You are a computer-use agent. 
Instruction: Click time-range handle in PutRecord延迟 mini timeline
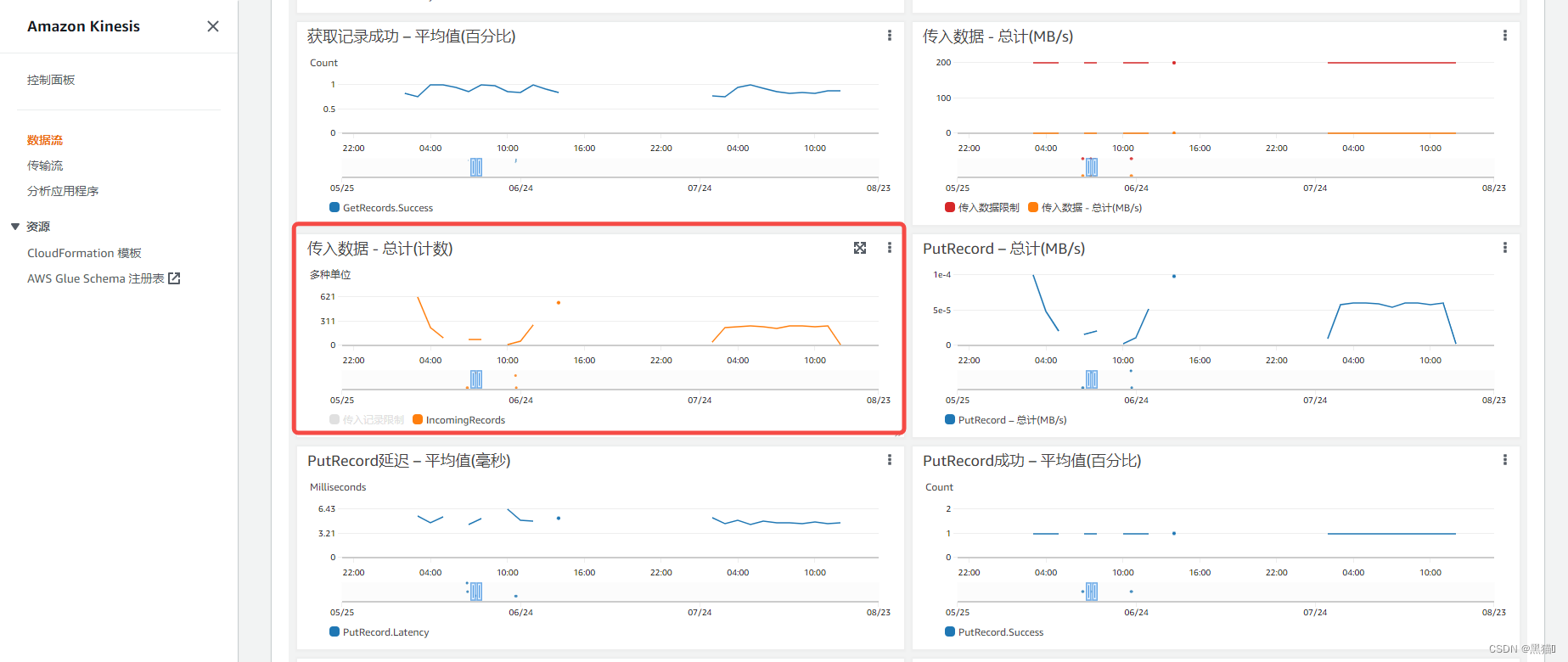(476, 592)
